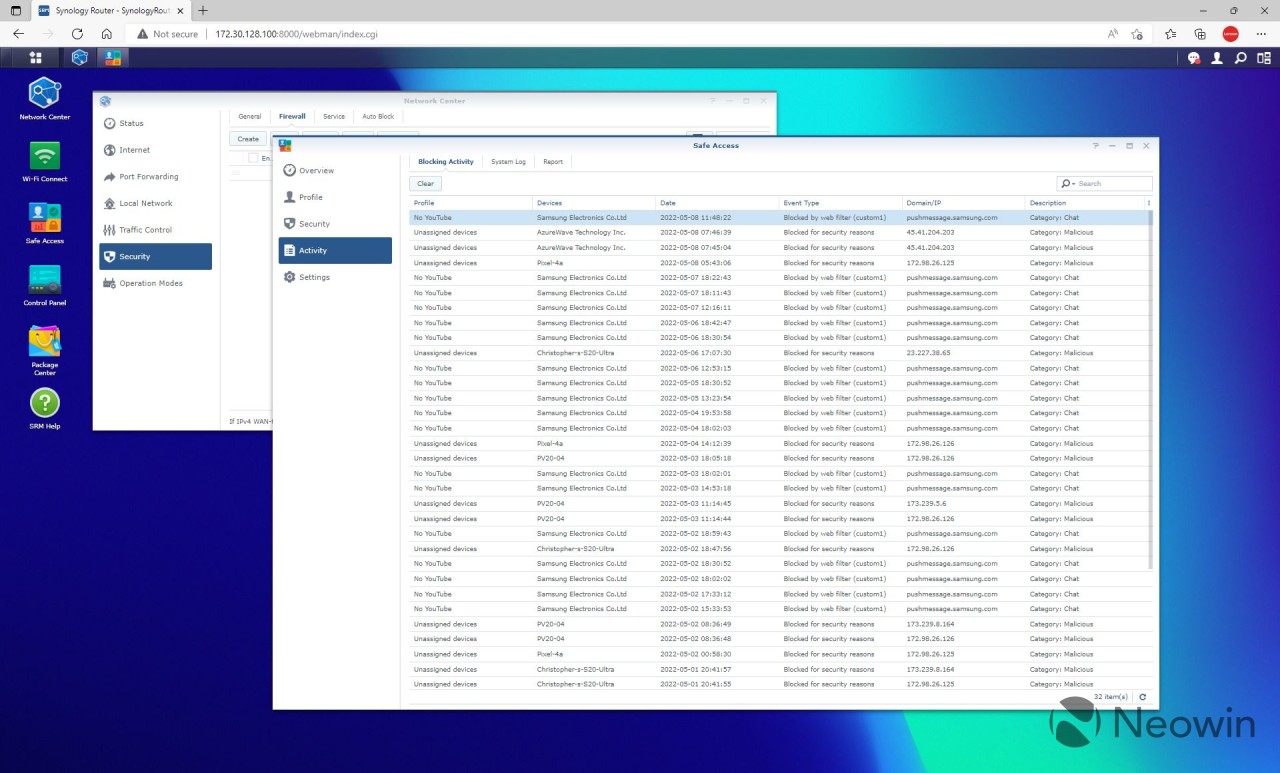The width and height of the screenshot is (1280, 773).
Task: Open SRM Help desktop shortcut
Action: (x=45, y=409)
